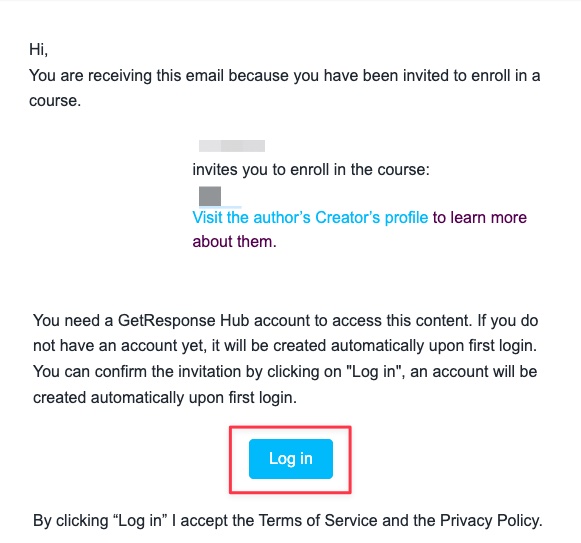Open the blurred gray course title link
Image resolution: width=581 pixels, height=543 pixels.
coord(210,196)
